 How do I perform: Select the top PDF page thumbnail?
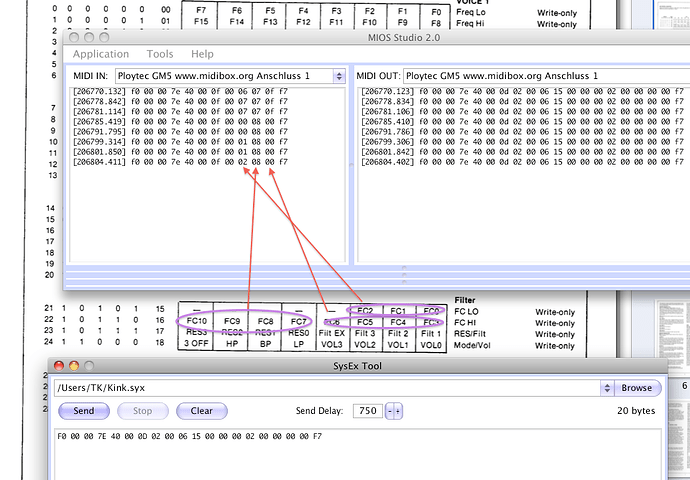pos(673,14)
